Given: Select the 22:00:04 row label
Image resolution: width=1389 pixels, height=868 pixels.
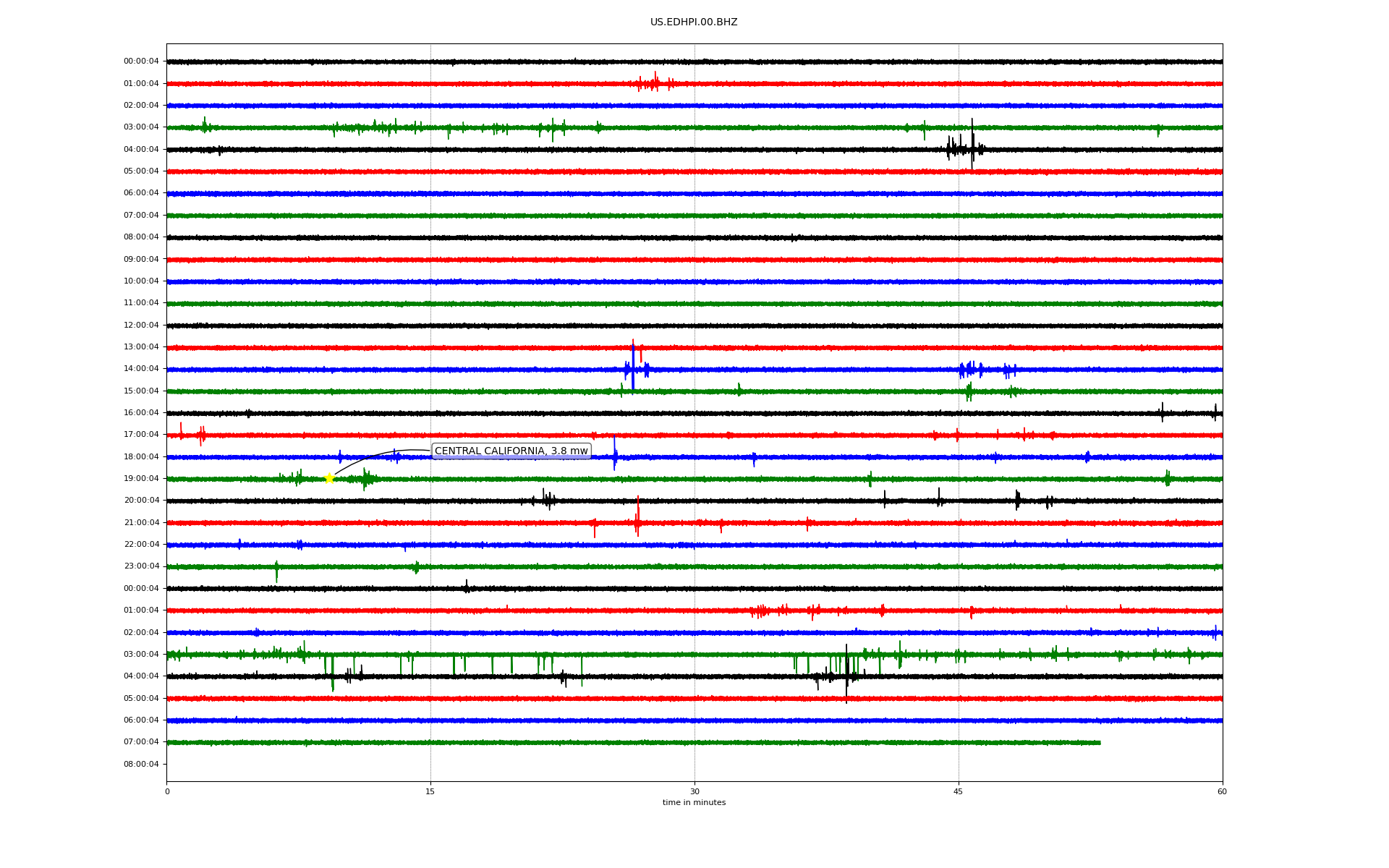Looking at the screenshot, I should (141, 544).
